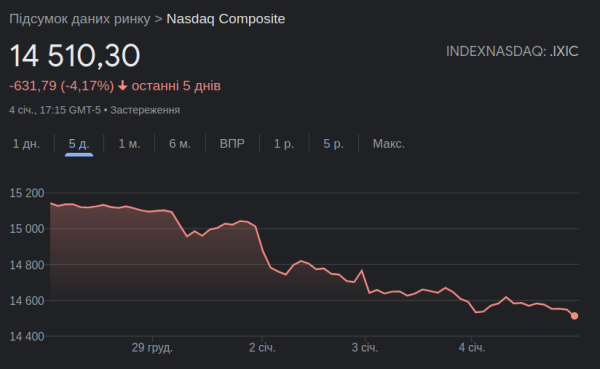Open the Підсумок даних ринку breadcrumb link
The width and height of the screenshot is (600, 369).
click(x=80, y=19)
